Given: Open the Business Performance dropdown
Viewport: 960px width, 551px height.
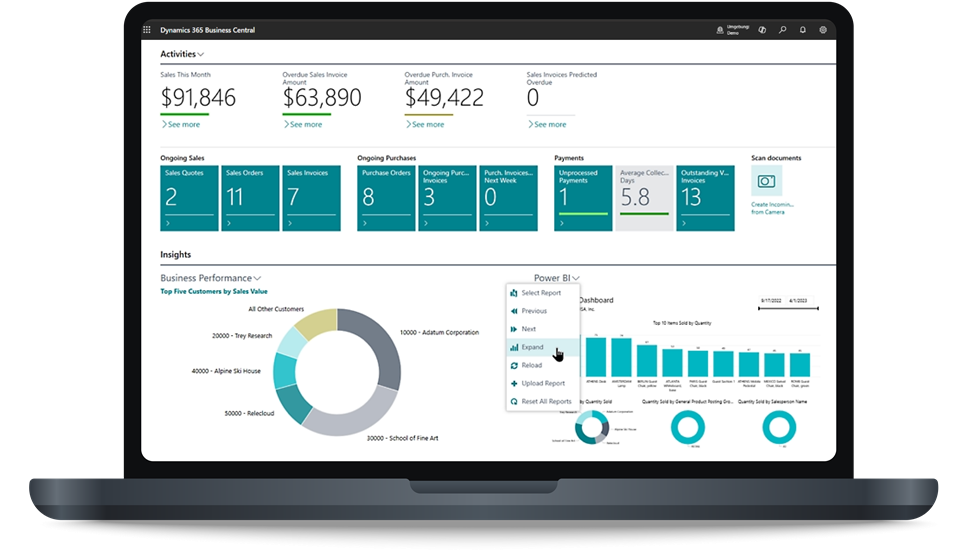Looking at the screenshot, I should [x=211, y=278].
